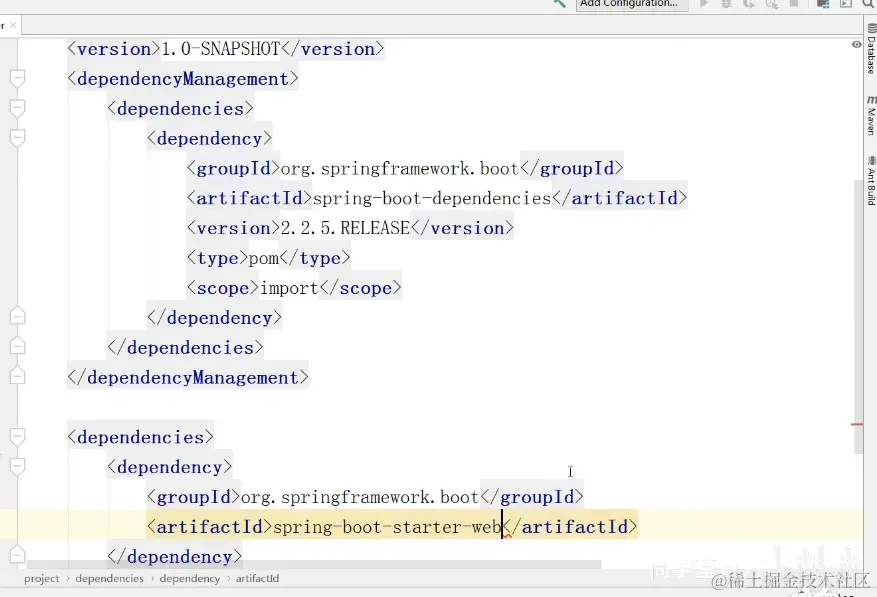Click fold marker at last closing dependency tag
877x597 pixels.
tap(17, 555)
